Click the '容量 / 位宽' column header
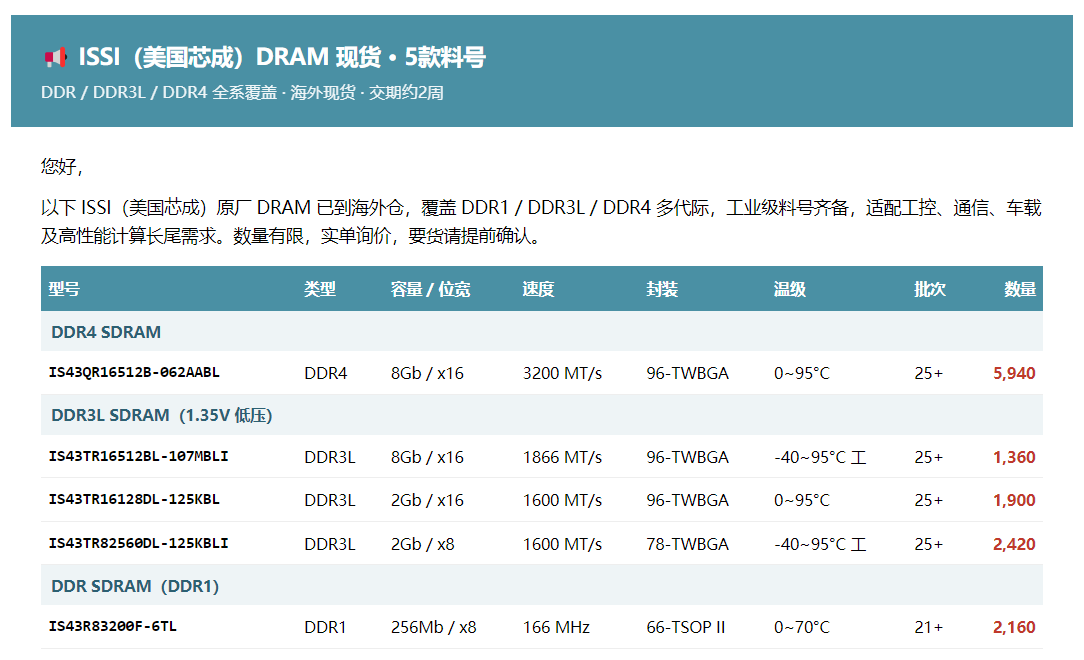Viewport: 1084px width, 660px height. pyautogui.click(x=430, y=289)
